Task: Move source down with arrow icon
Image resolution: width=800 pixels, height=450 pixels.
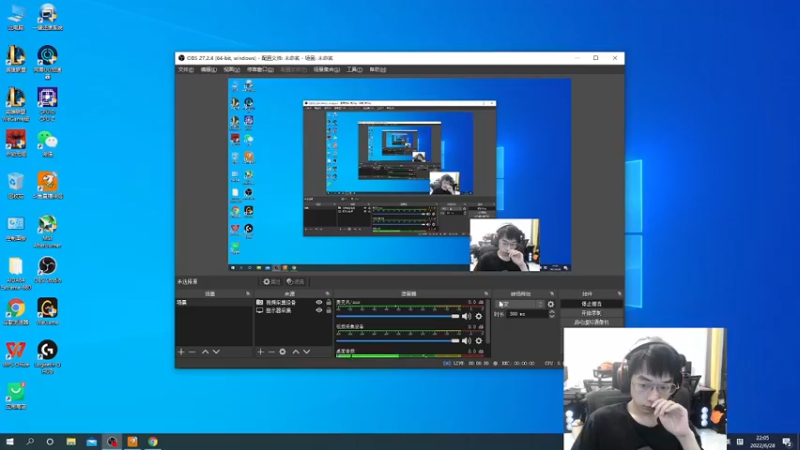Action: pos(307,352)
